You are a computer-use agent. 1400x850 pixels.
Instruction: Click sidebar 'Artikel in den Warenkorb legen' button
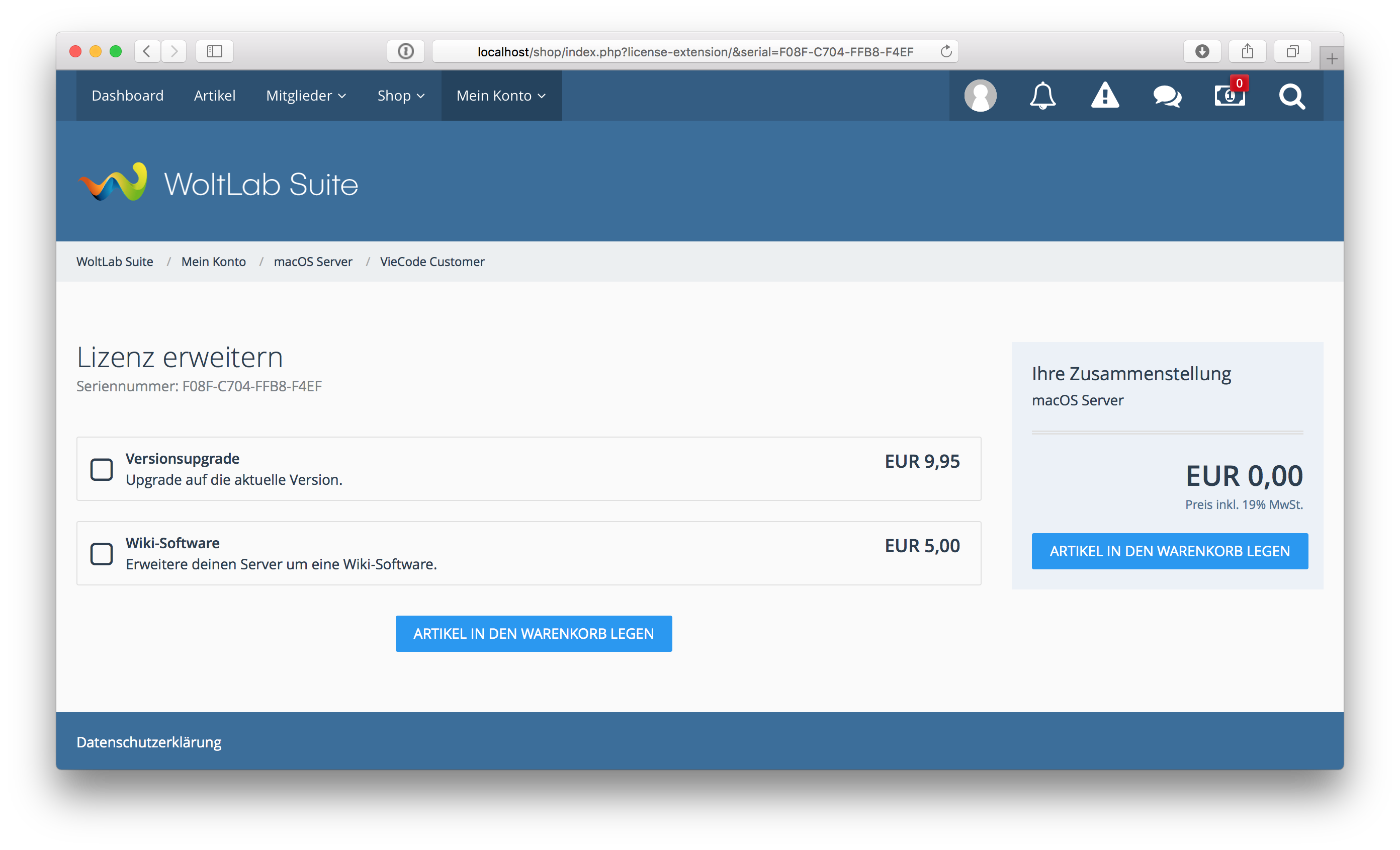coord(1169,551)
